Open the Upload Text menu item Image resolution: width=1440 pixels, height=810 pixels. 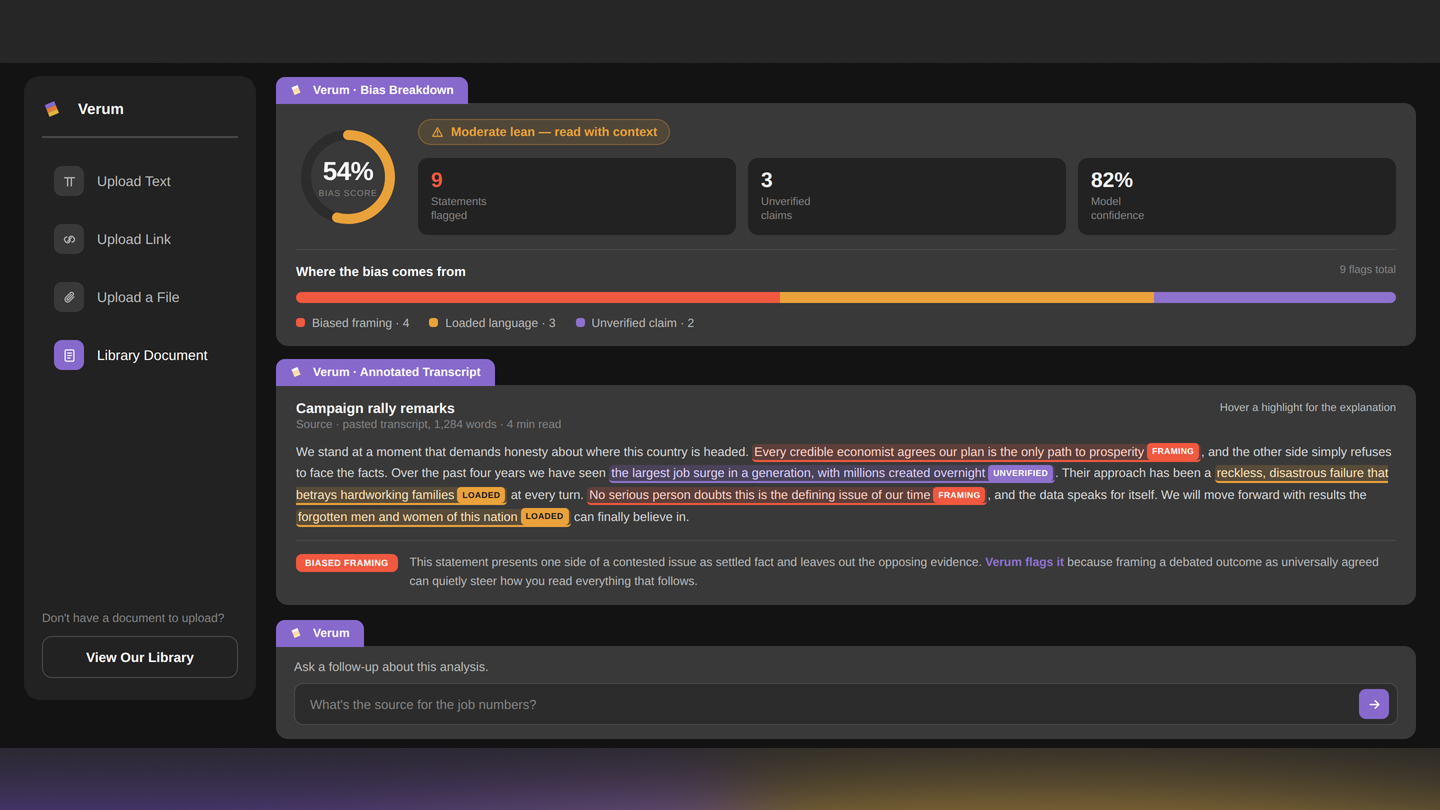140,181
